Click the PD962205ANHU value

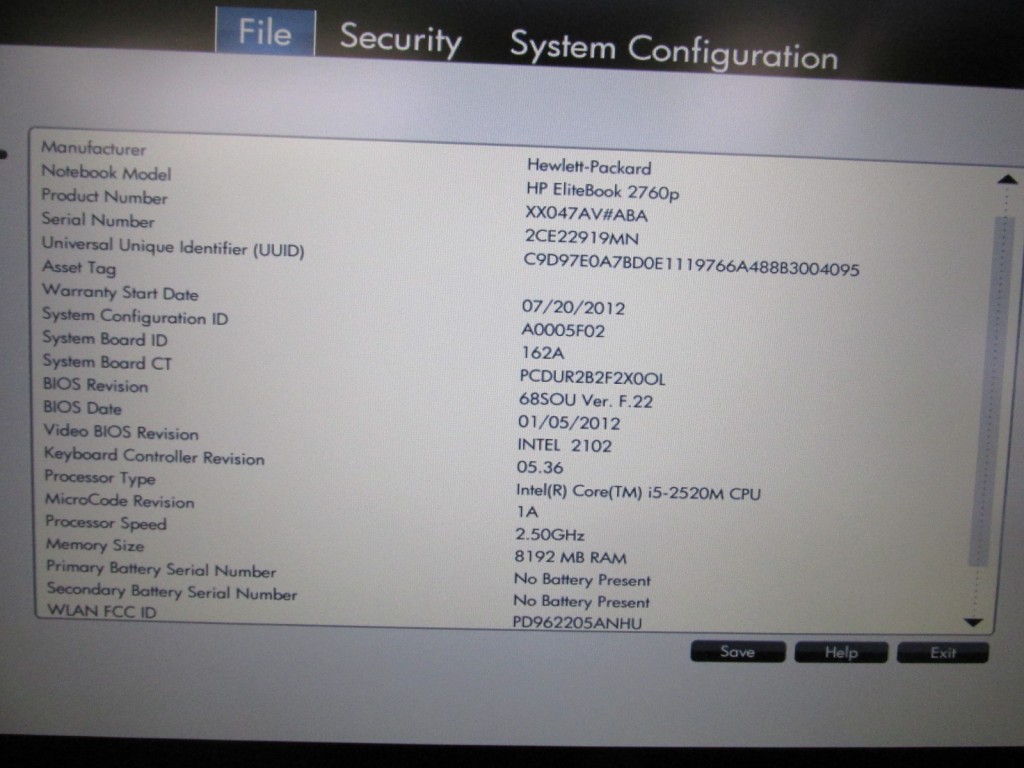[577, 622]
